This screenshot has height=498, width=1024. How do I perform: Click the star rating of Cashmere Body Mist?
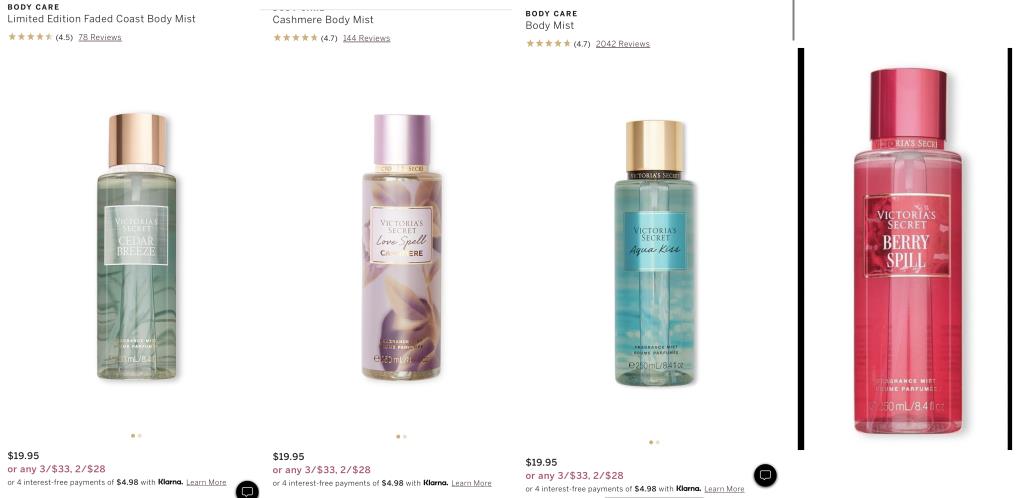tap(295, 38)
